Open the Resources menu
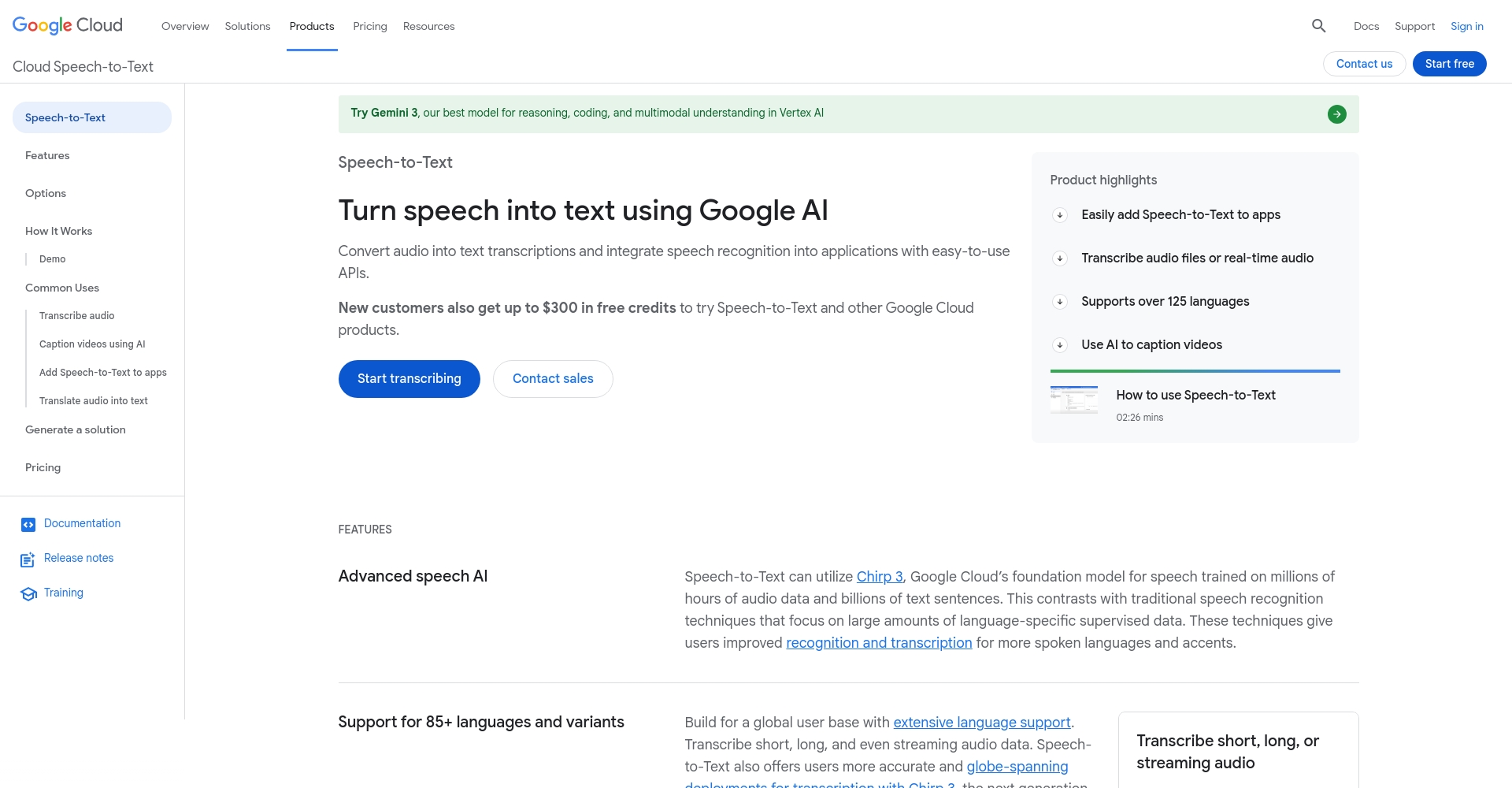 coord(428,26)
